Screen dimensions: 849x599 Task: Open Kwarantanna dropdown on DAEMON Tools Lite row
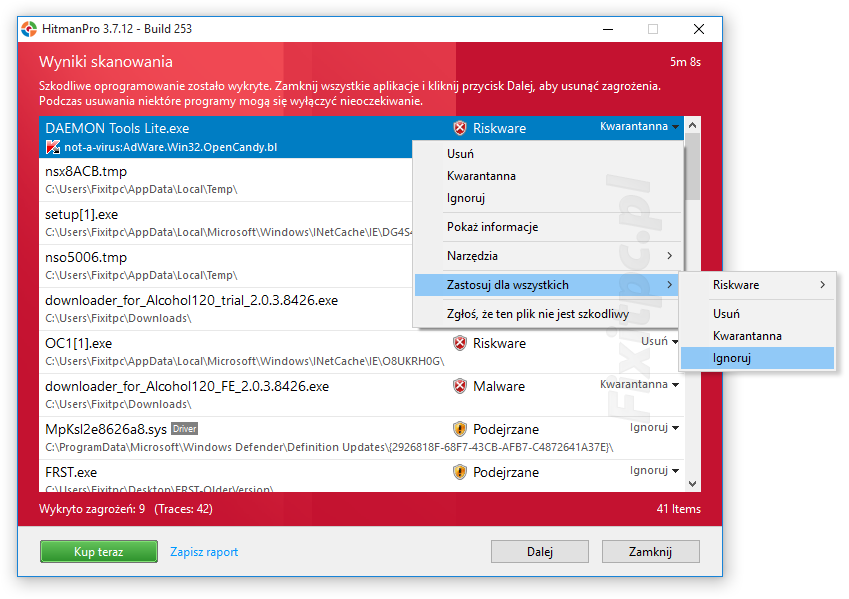point(639,126)
